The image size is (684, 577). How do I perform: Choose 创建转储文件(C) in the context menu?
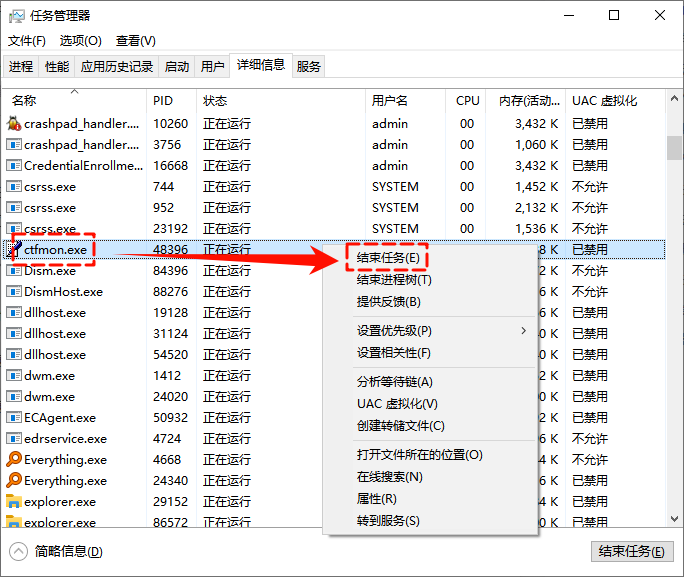point(400,426)
